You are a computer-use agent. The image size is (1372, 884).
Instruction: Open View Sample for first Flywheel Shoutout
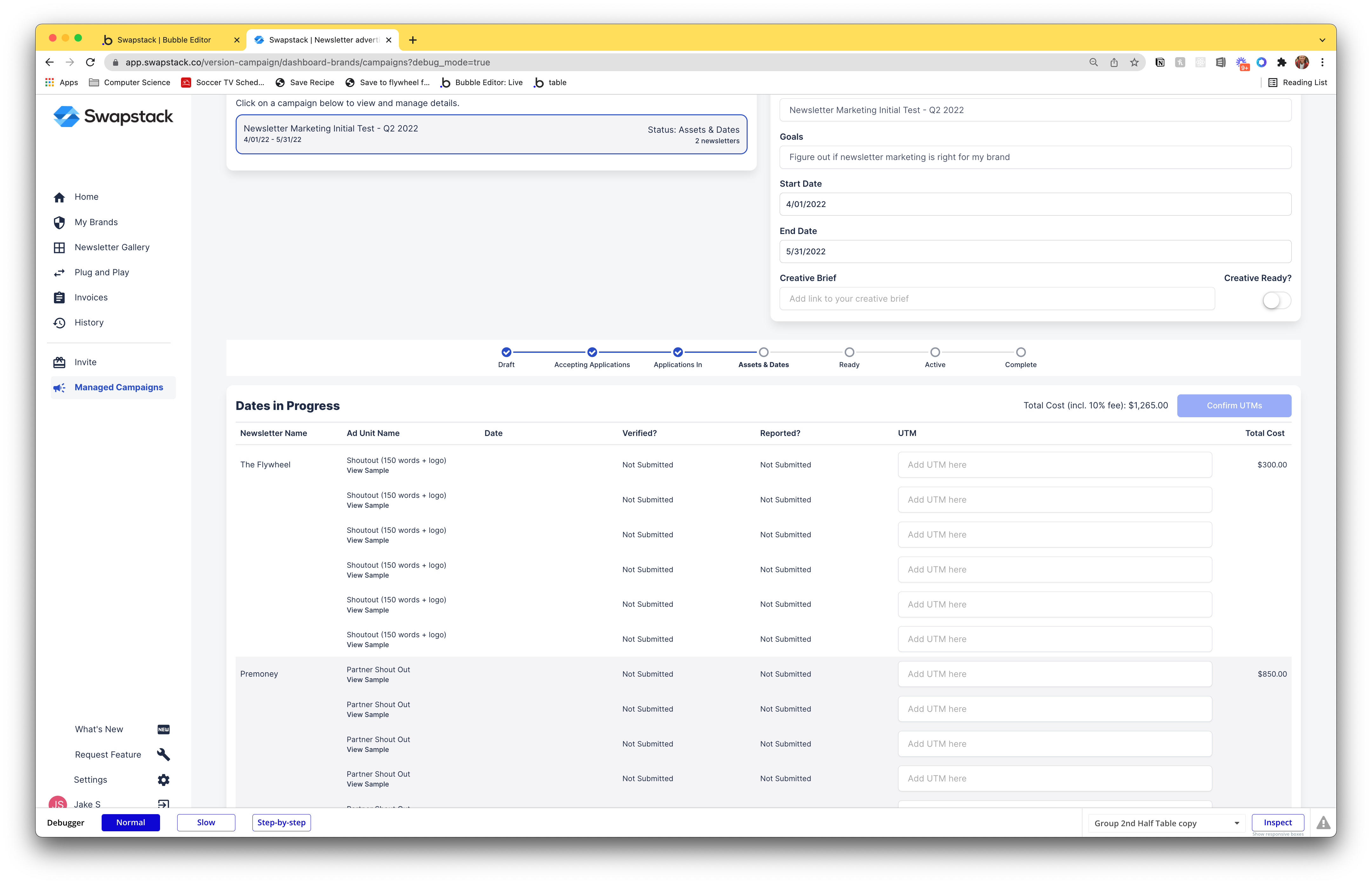point(367,471)
